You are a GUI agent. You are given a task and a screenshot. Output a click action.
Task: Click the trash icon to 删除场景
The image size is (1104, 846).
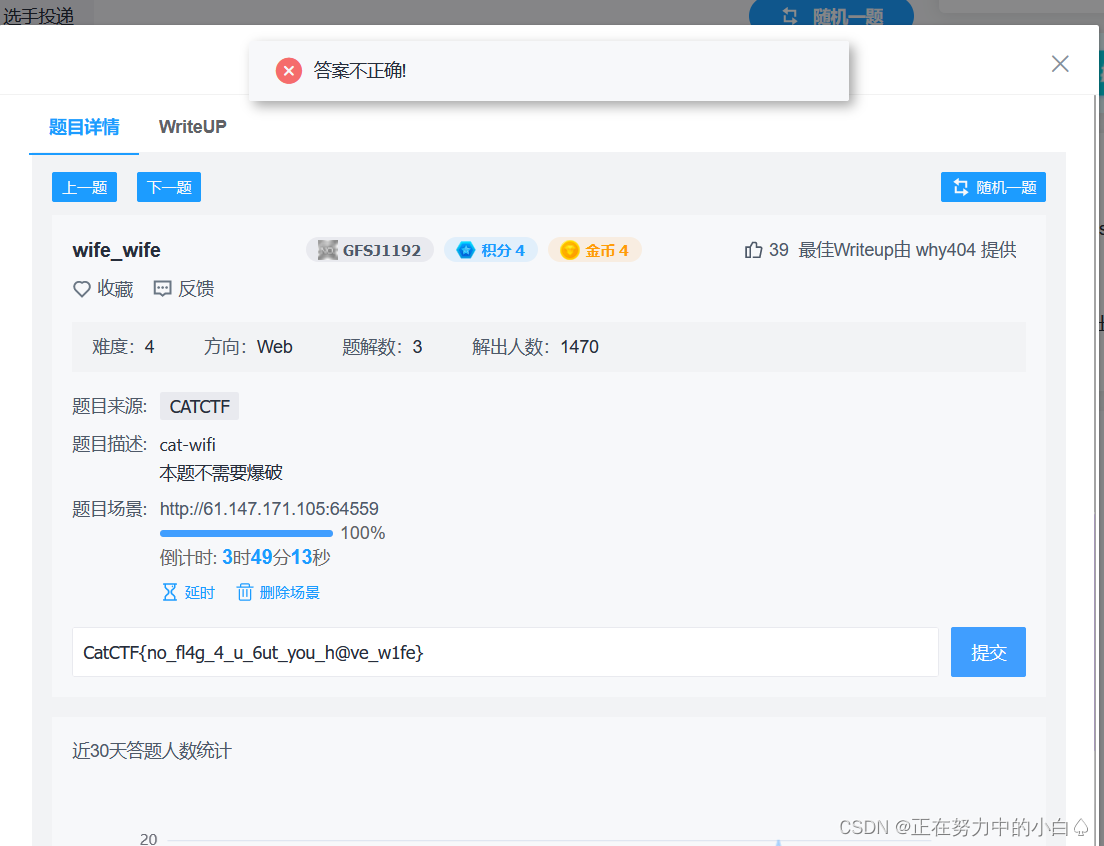(x=245, y=592)
